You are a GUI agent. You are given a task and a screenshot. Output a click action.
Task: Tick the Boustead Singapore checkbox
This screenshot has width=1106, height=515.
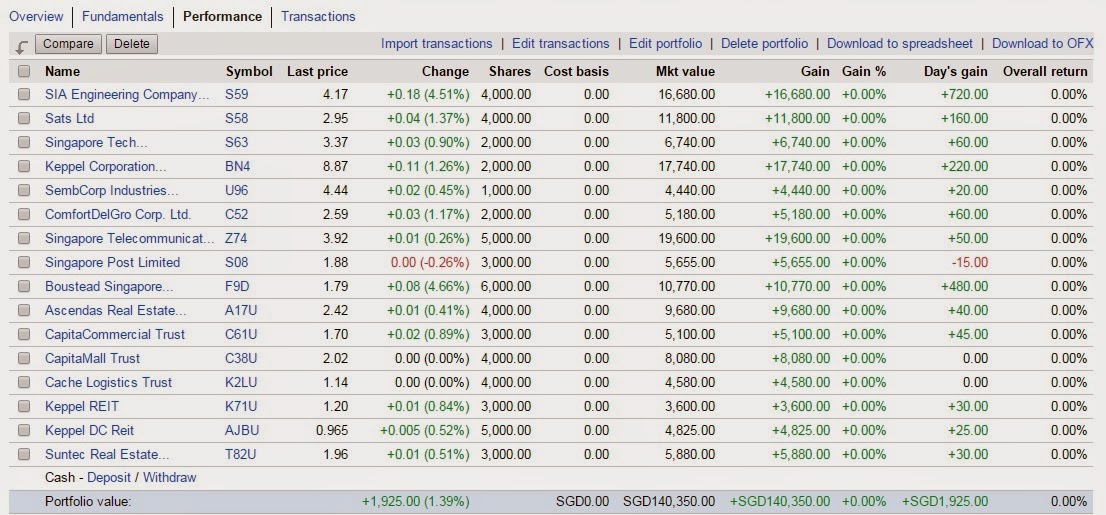pyautogui.click(x=24, y=286)
